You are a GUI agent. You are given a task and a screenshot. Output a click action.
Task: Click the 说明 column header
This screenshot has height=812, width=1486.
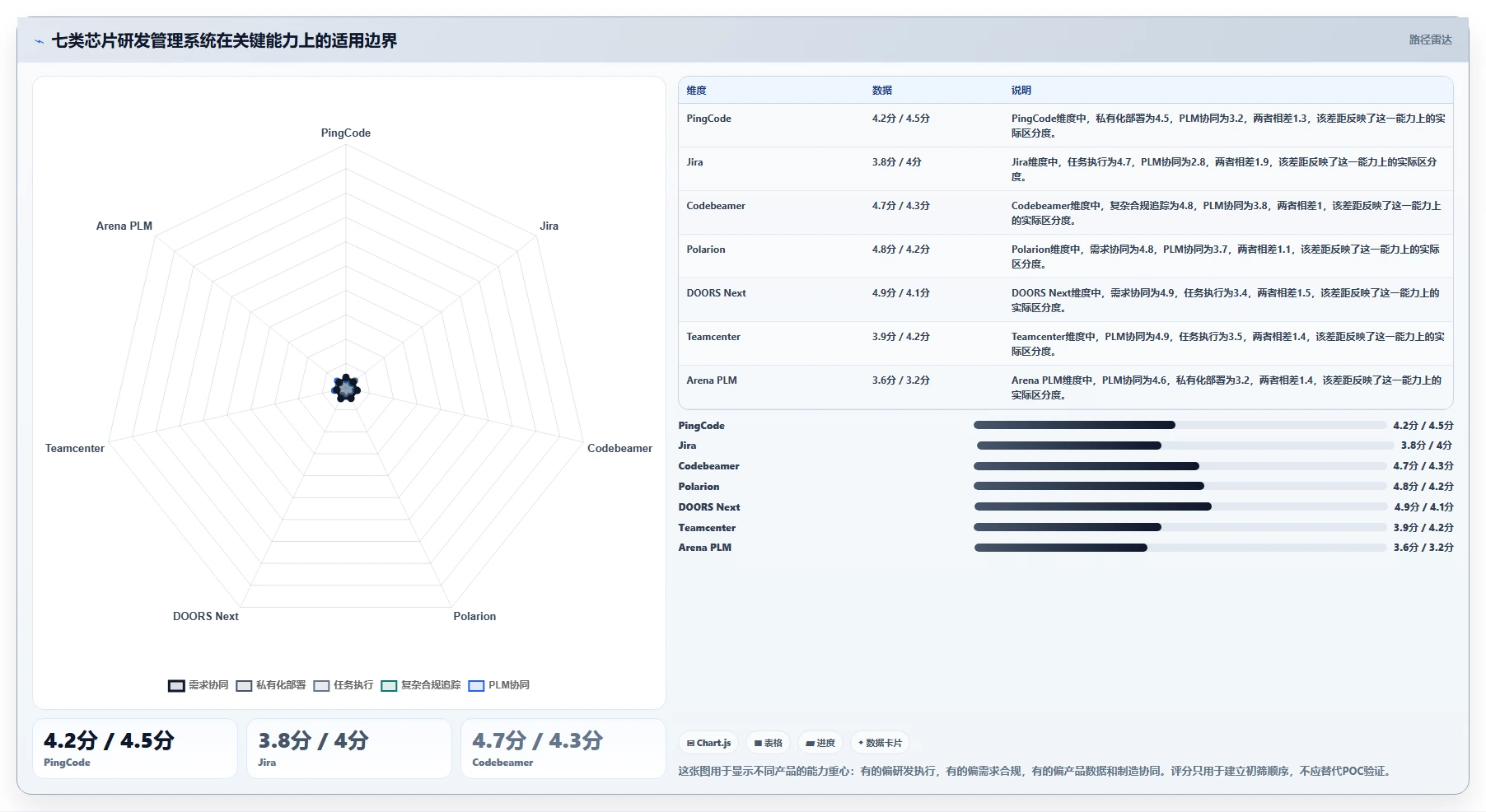[1021, 91]
